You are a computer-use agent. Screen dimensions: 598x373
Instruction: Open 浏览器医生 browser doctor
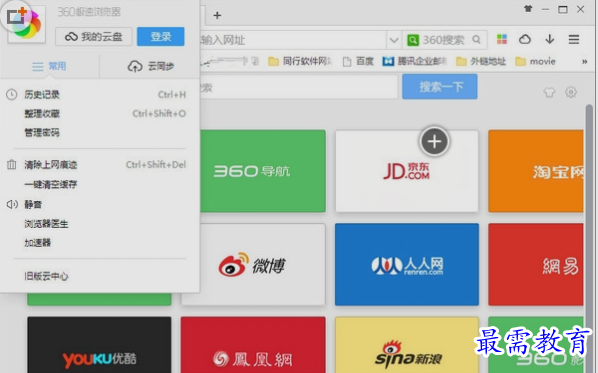(x=46, y=223)
